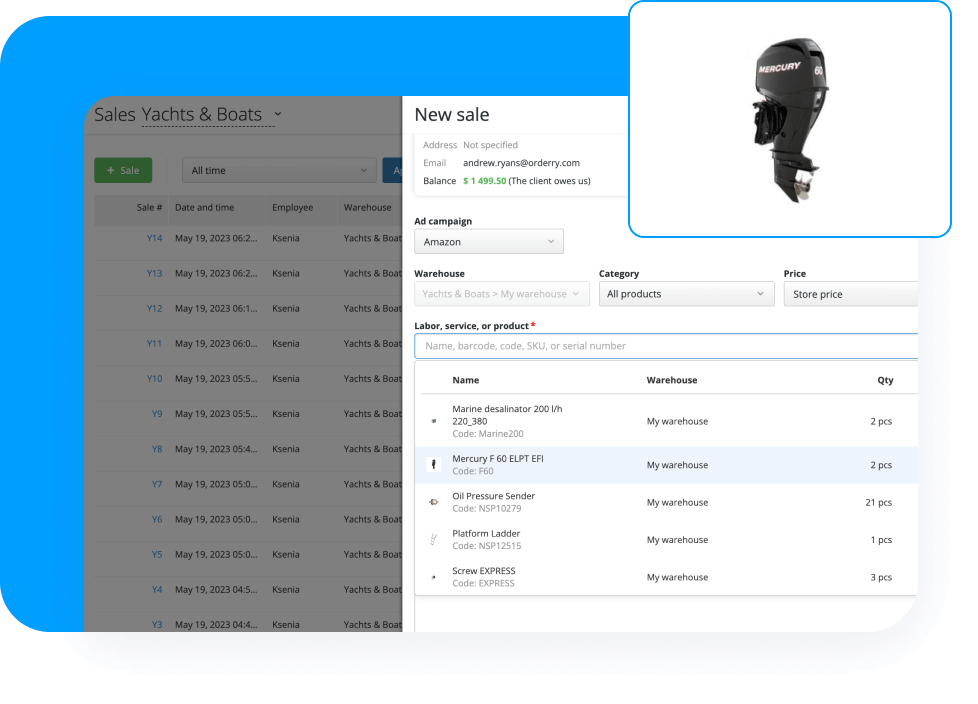This screenshot has width=978, height=704.
Task: Click the Marine desalinator product thumbnail
Action: (x=433, y=420)
